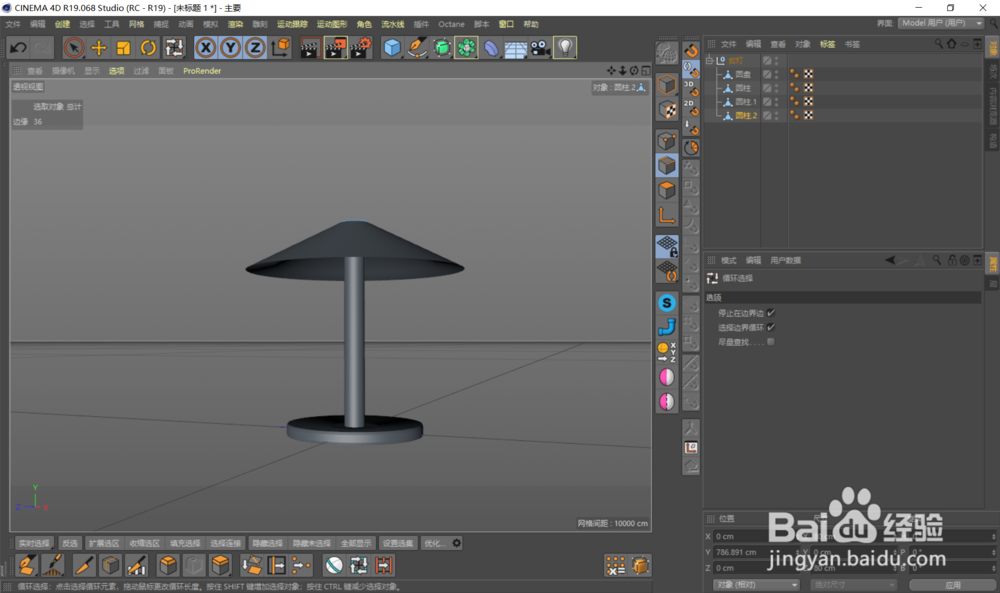
Task: Click 扩展选区 button
Action: pos(104,543)
